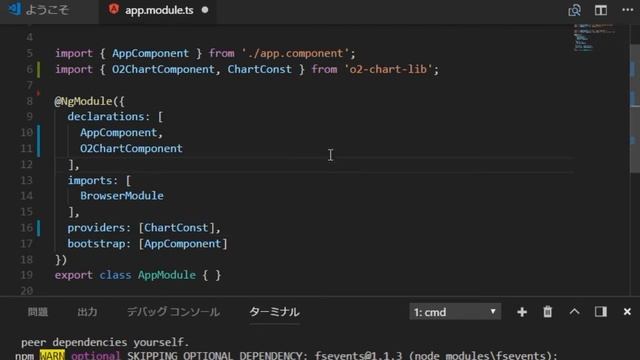Click line number 12 in gutter

[x=26, y=164]
